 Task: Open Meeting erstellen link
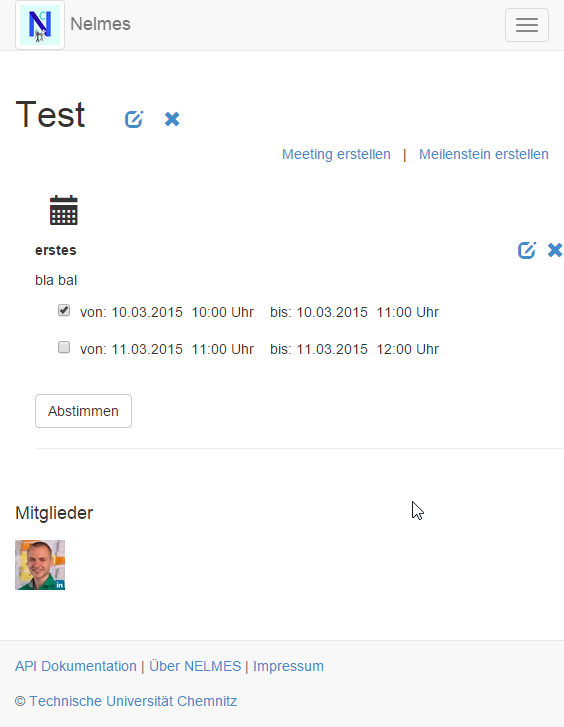pos(336,154)
